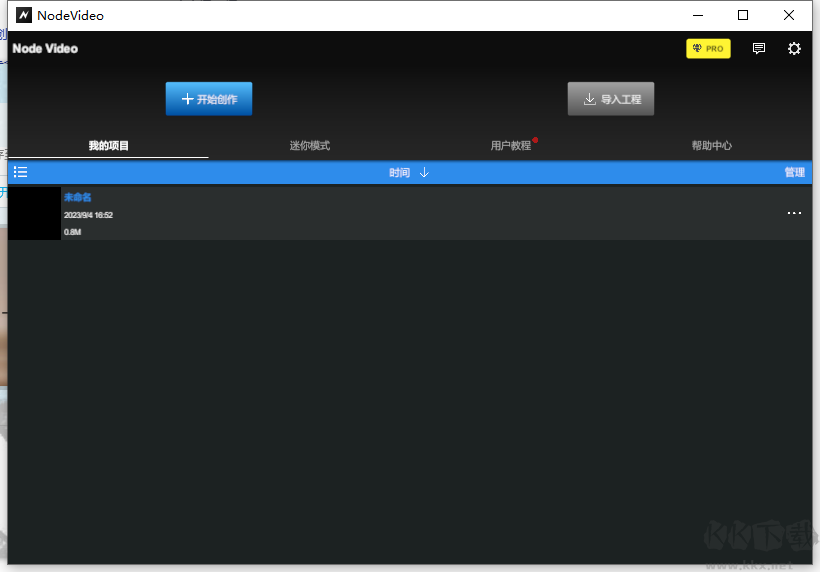820x572 pixels.
Task: Switch to the 我的项目 tab
Action: click(108, 145)
